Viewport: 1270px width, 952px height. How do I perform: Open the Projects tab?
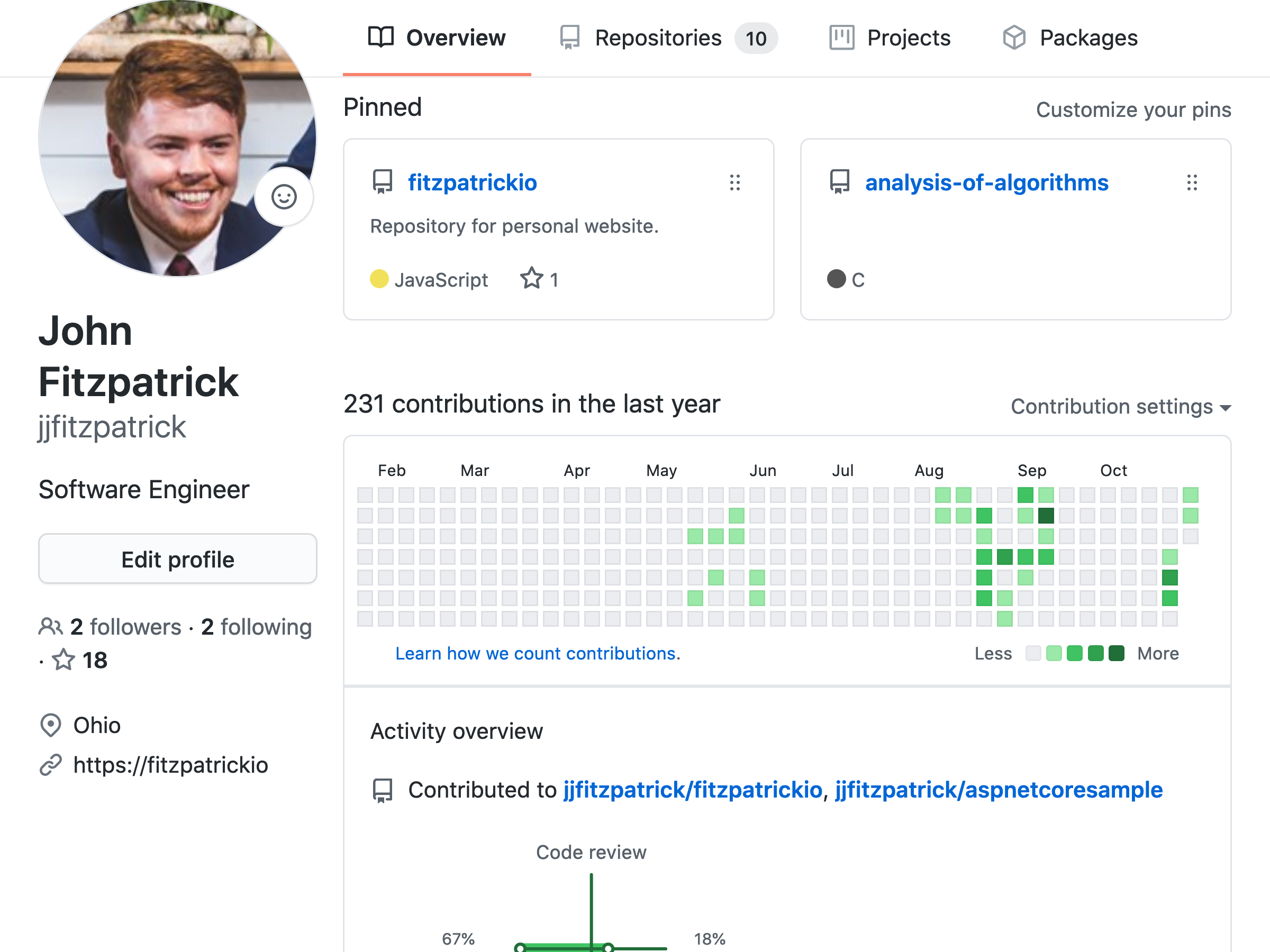tap(890, 38)
